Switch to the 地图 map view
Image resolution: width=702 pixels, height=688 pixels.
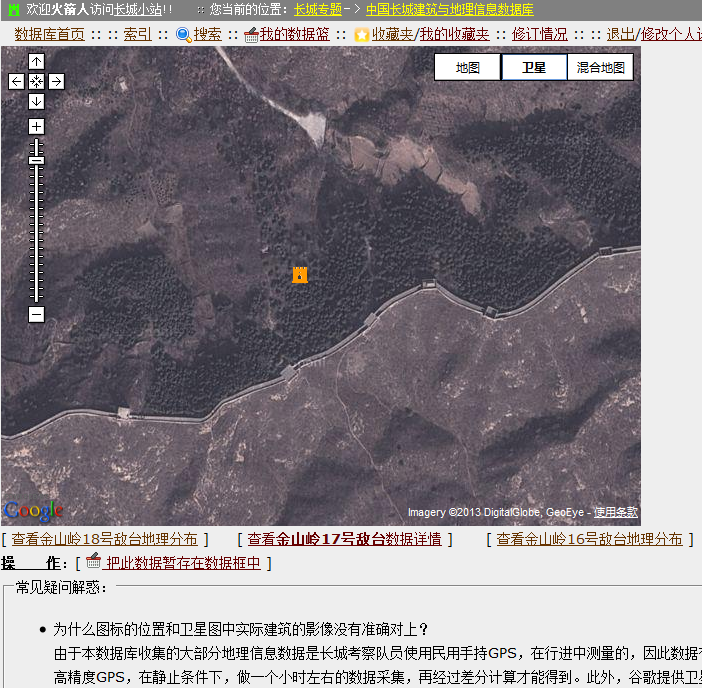pos(467,68)
